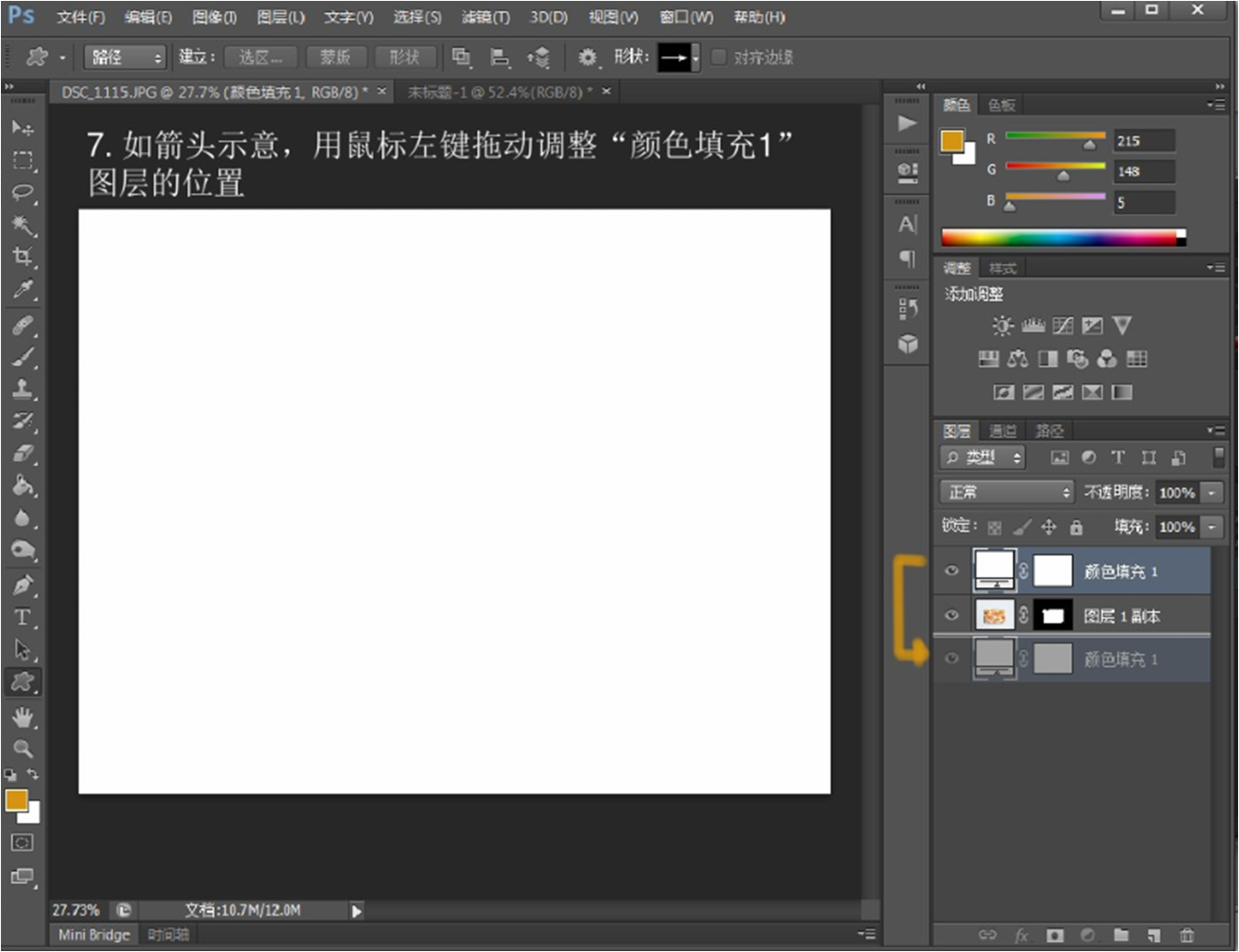Select the Crop tool
1239x952 pixels.
(x=23, y=256)
